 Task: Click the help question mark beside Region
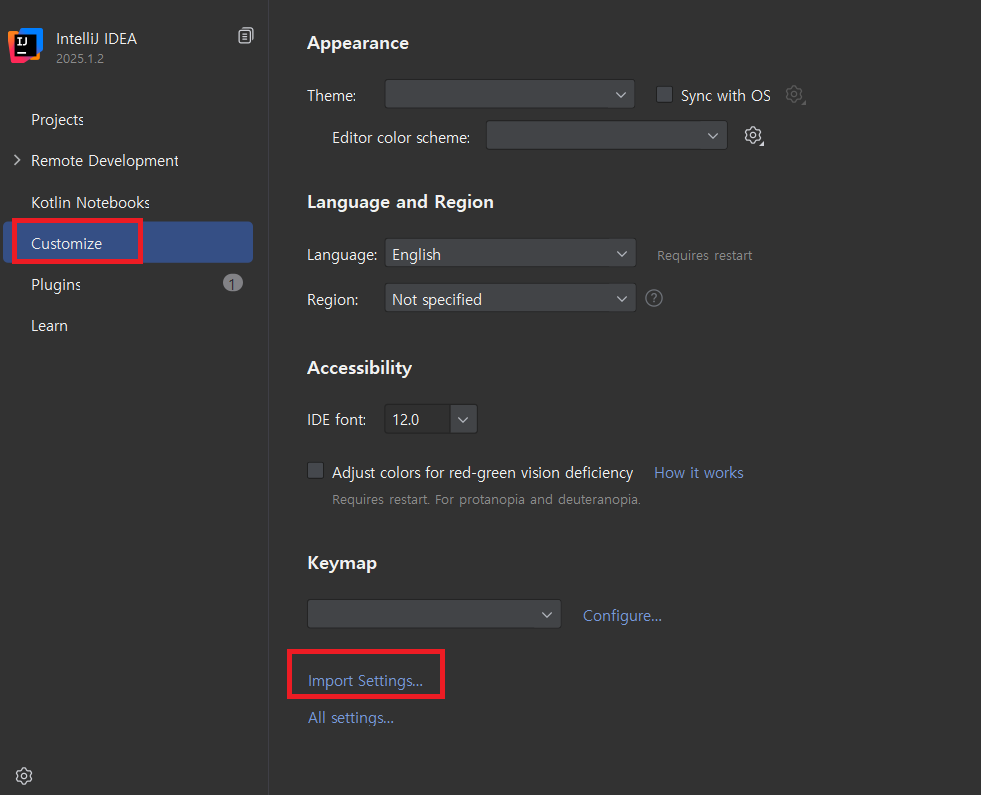coord(654,298)
